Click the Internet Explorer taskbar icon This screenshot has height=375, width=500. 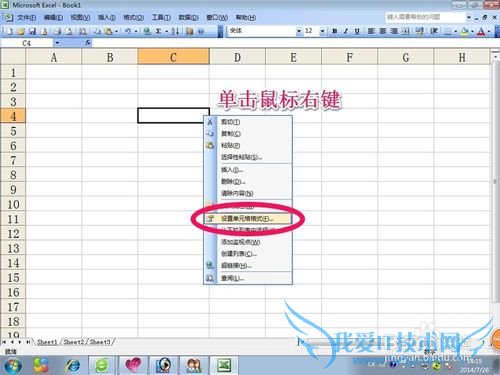pos(72,365)
